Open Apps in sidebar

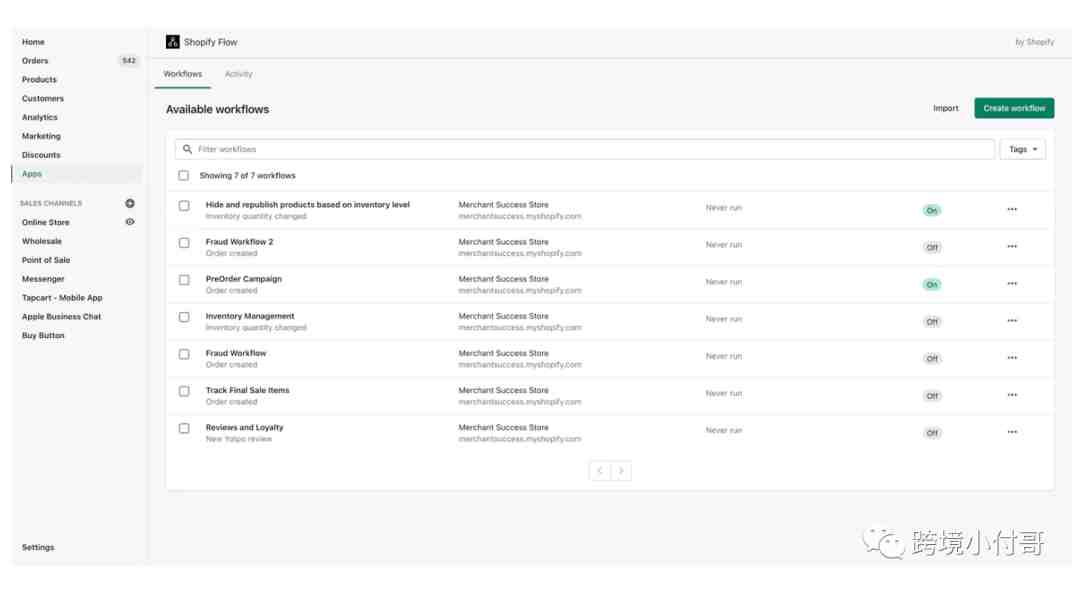coord(32,174)
